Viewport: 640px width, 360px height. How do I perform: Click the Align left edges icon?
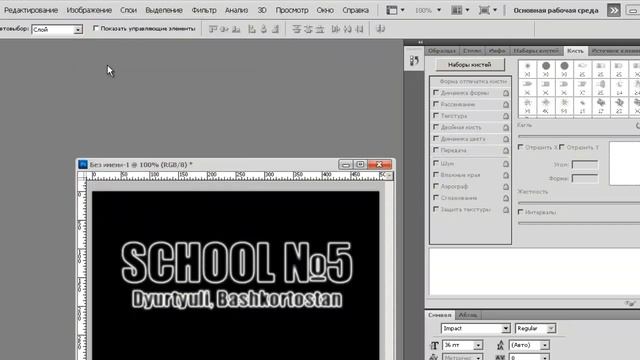pos(252,29)
